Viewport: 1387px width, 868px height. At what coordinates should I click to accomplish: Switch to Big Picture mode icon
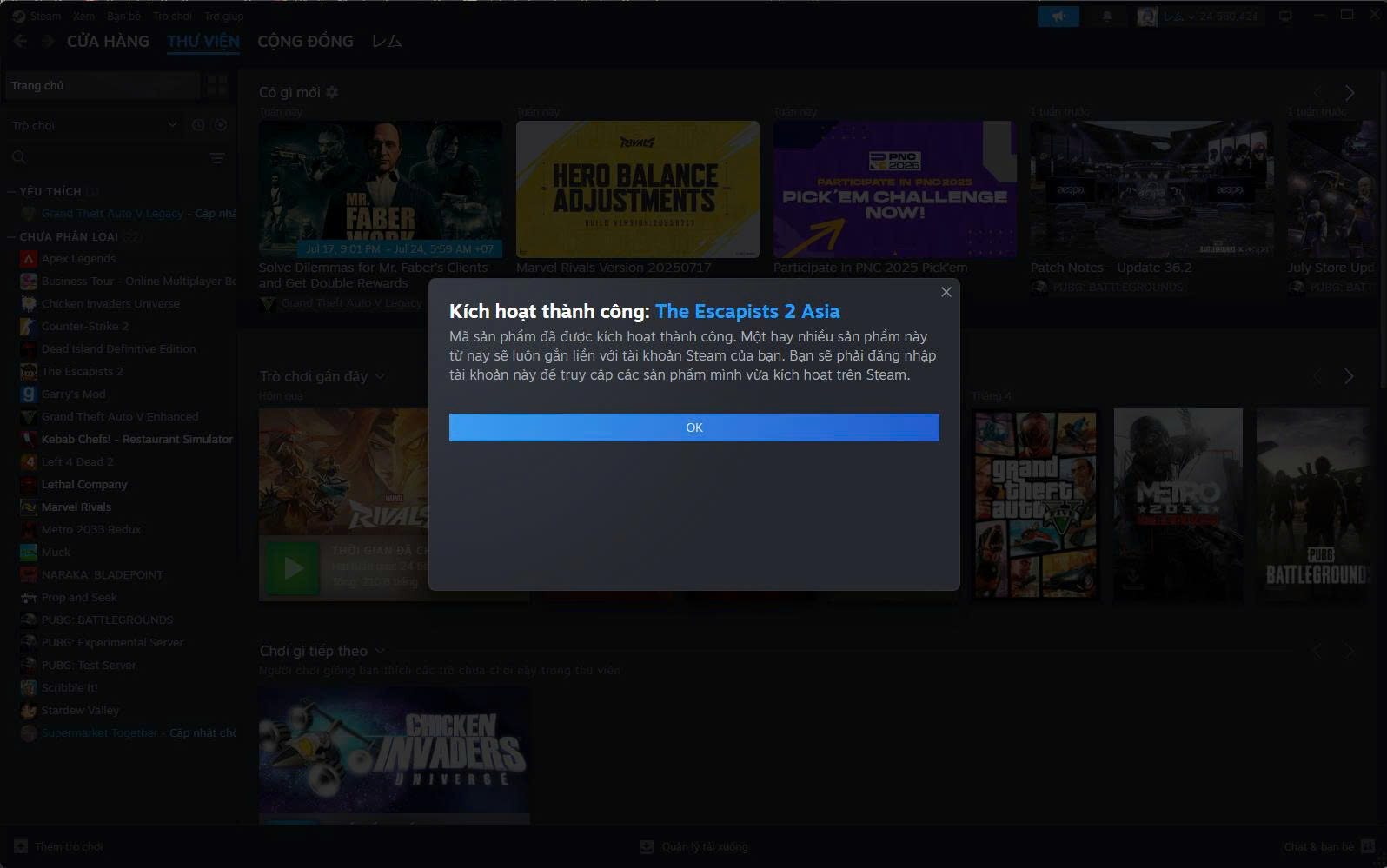tap(1285, 16)
